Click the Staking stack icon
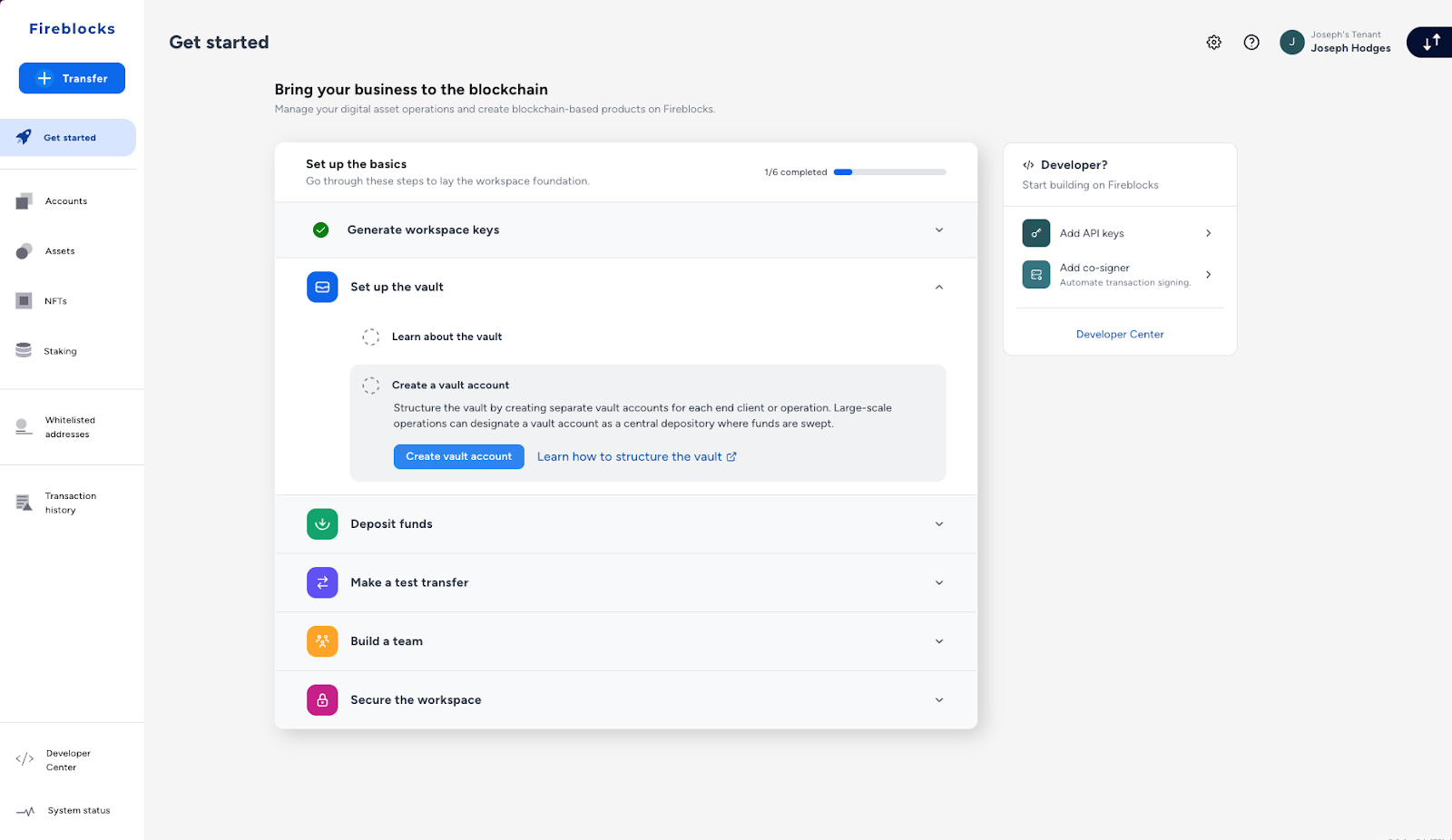The width and height of the screenshot is (1452, 840). 24,350
